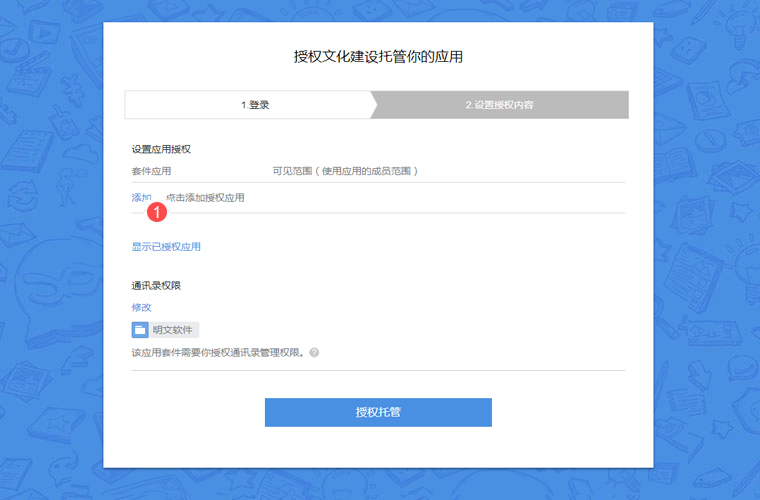The width and height of the screenshot is (760, 500).
Task: Click the red number 1 badge
Action: (x=157, y=212)
